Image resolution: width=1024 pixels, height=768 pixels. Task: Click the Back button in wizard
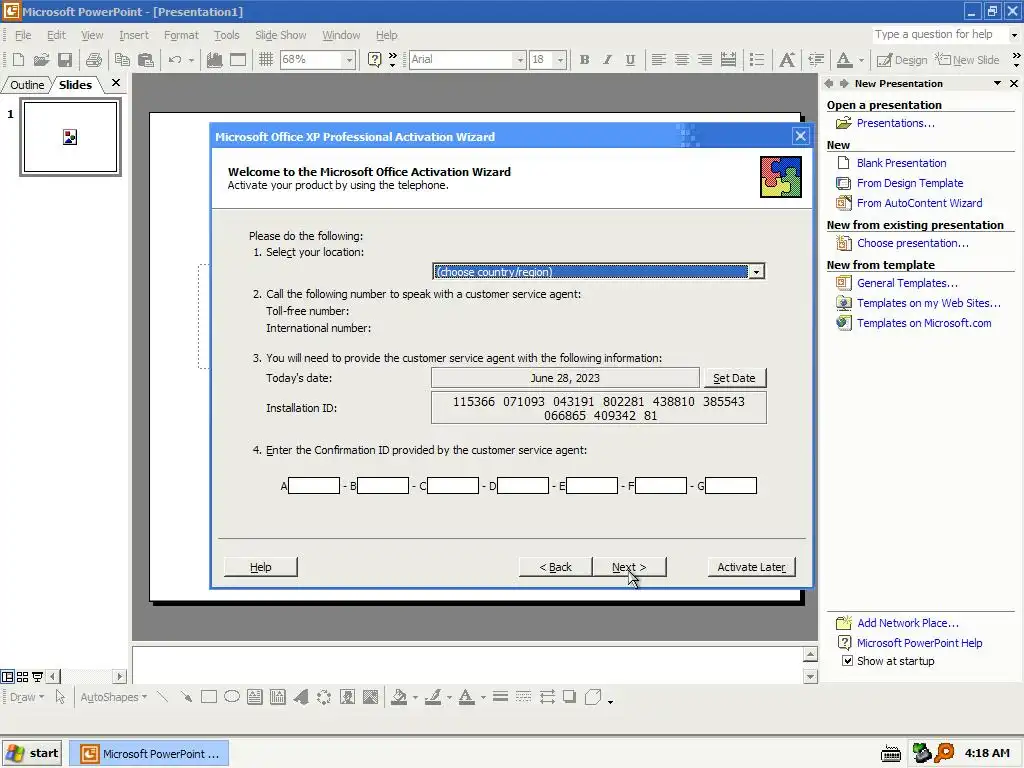point(555,567)
